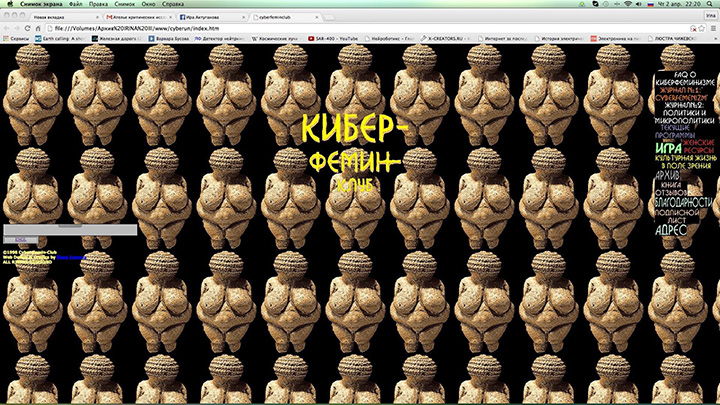Click the gray text field on page

(x=70, y=230)
